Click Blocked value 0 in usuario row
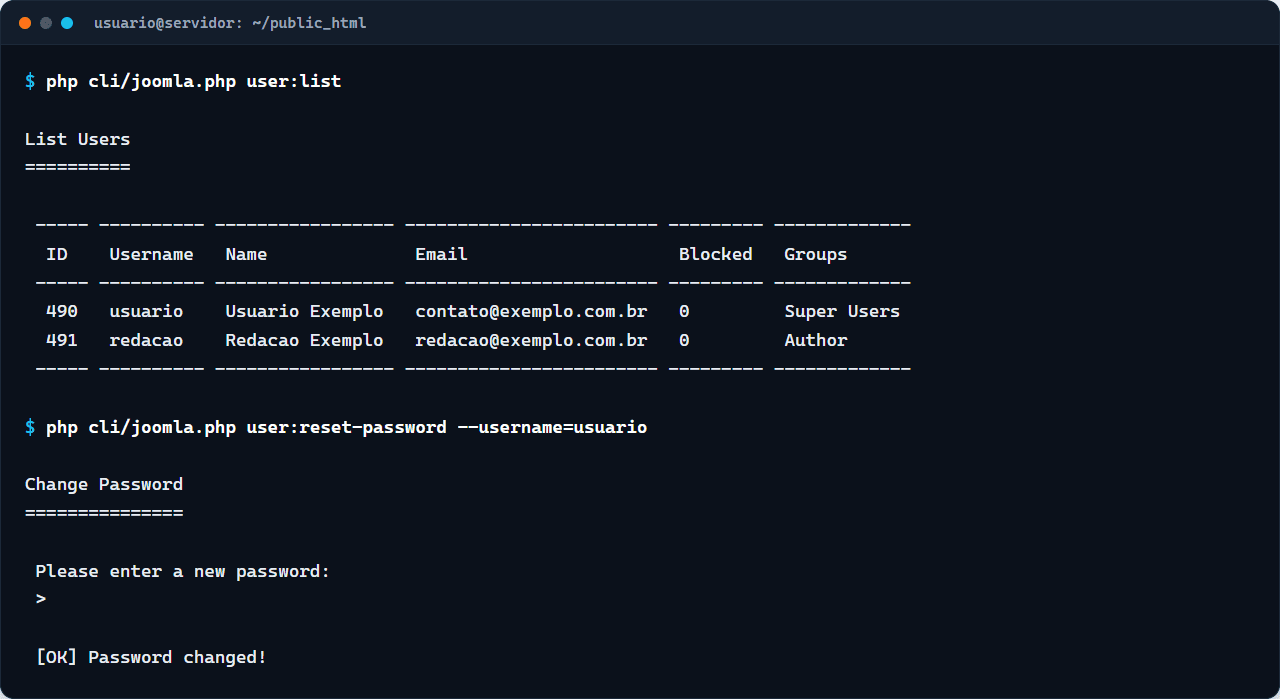This screenshot has height=699, width=1280. point(684,311)
